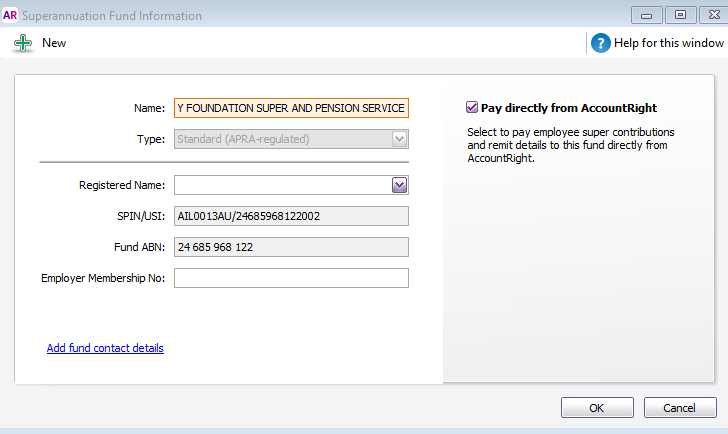Screen dimensions: 728x434
Task: Click the blue Help question mark icon
Action: coord(600,43)
